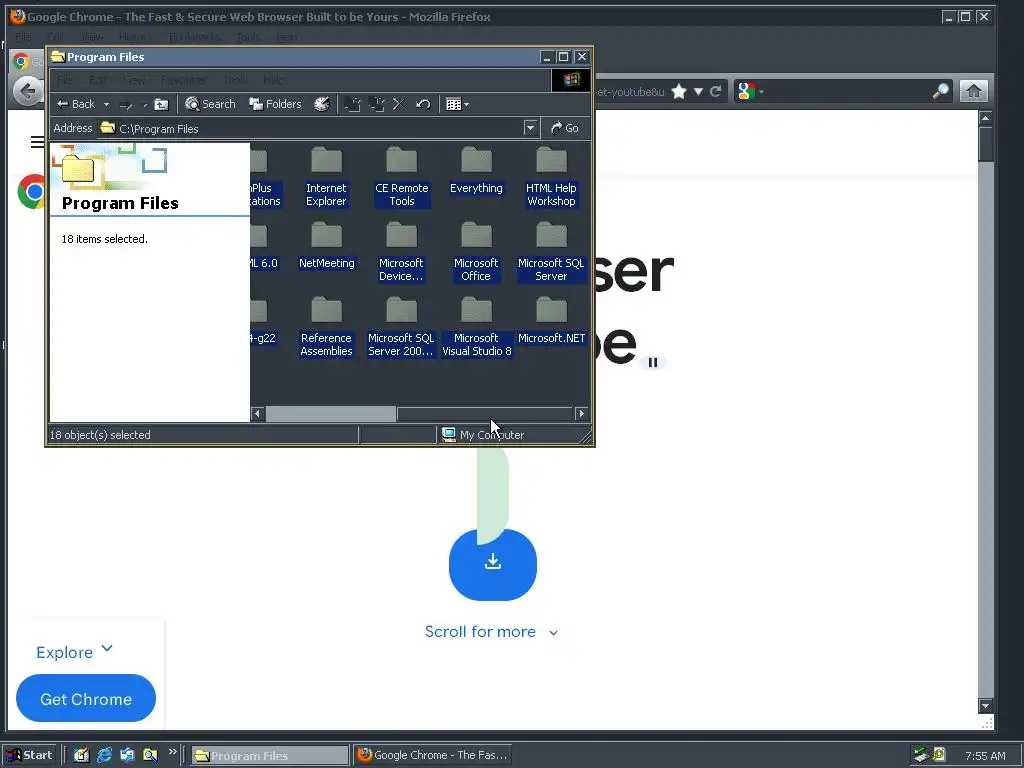
Task: Open the Favorites menu in Program Files
Action: [x=183, y=80]
